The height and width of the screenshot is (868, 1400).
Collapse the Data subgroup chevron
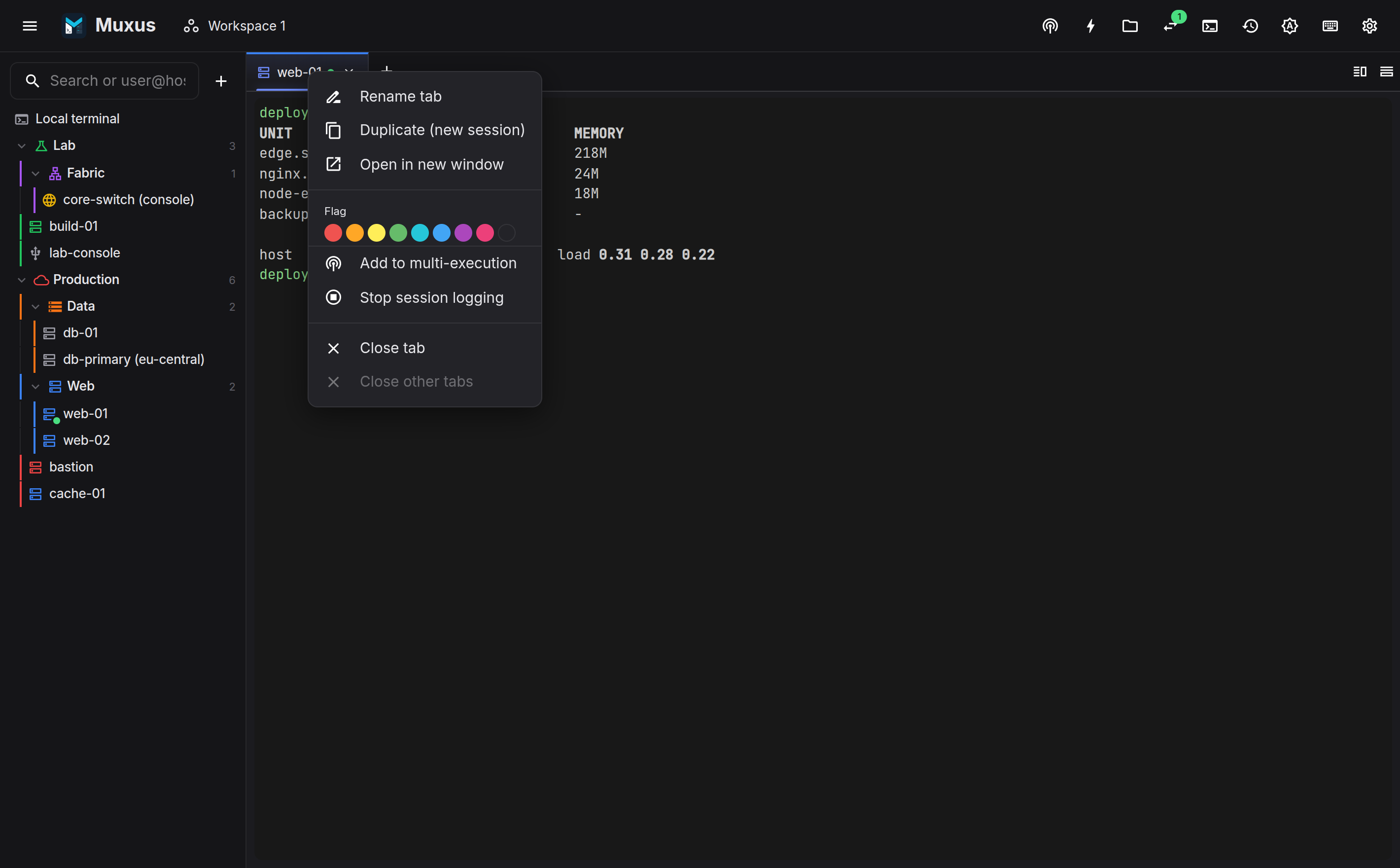(x=35, y=307)
